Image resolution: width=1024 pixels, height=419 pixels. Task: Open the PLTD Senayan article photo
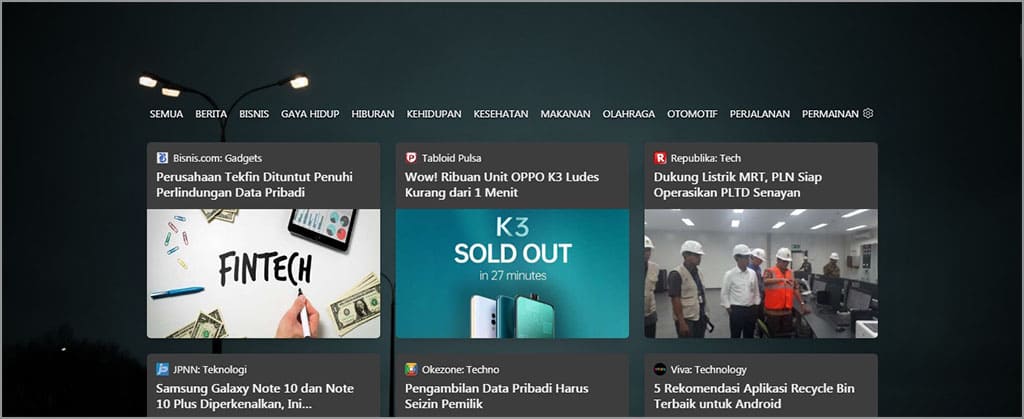tap(761, 273)
